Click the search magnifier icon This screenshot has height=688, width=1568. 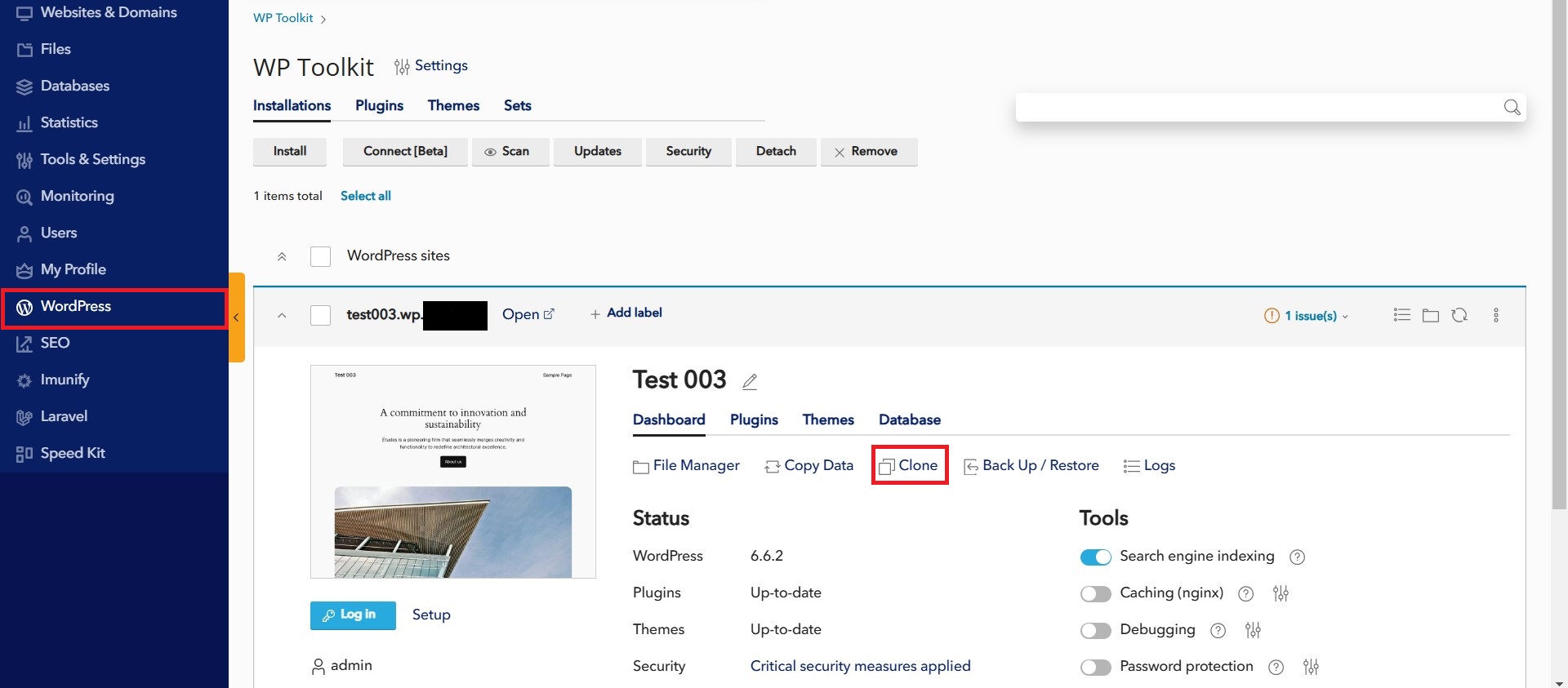tap(1512, 108)
